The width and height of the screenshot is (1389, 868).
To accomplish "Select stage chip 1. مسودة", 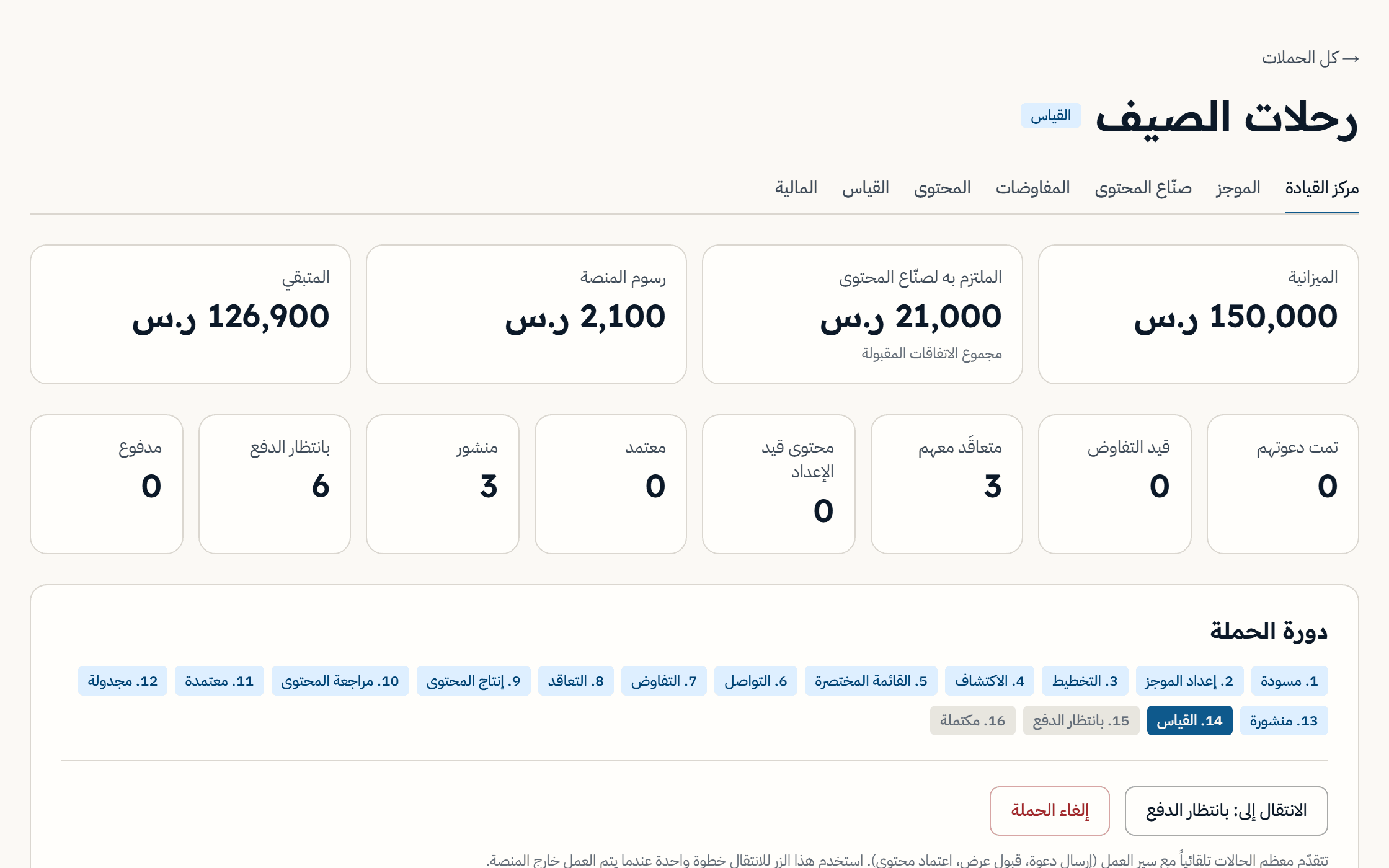I will 1289,681.
